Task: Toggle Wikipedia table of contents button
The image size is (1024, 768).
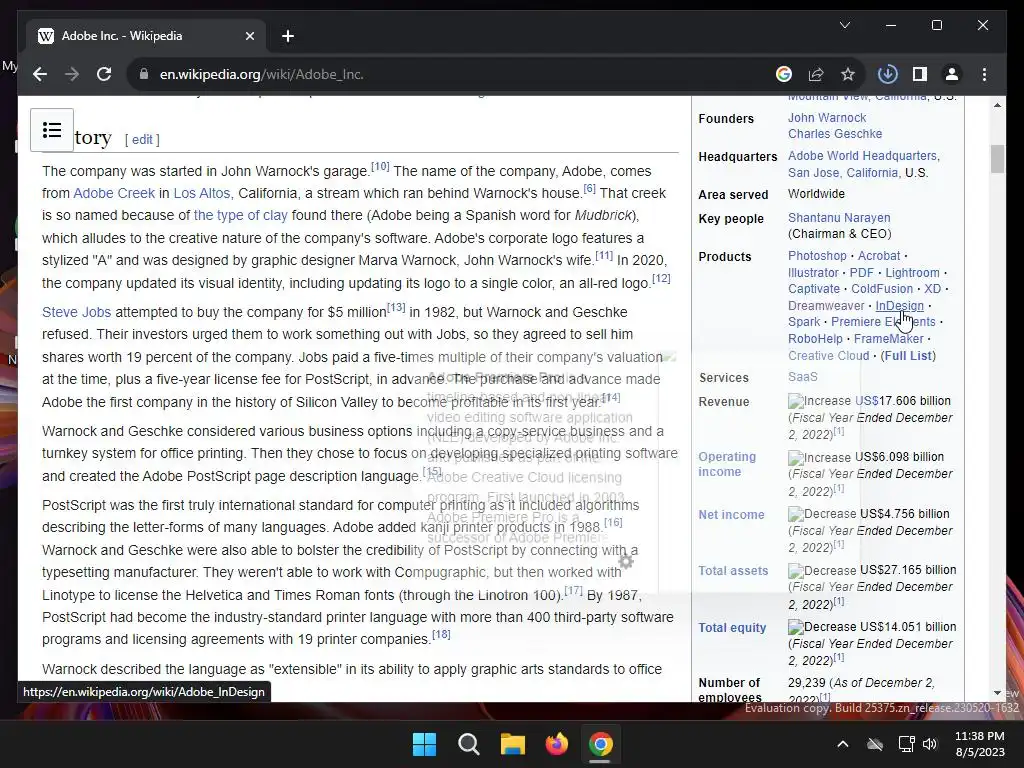Action: pyautogui.click(x=52, y=130)
